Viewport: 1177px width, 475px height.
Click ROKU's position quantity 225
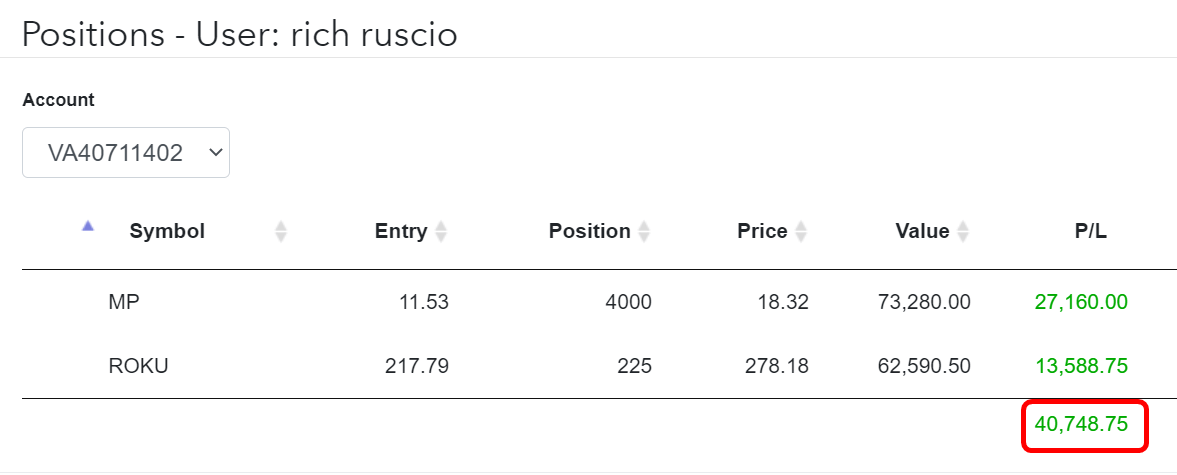[x=635, y=366]
